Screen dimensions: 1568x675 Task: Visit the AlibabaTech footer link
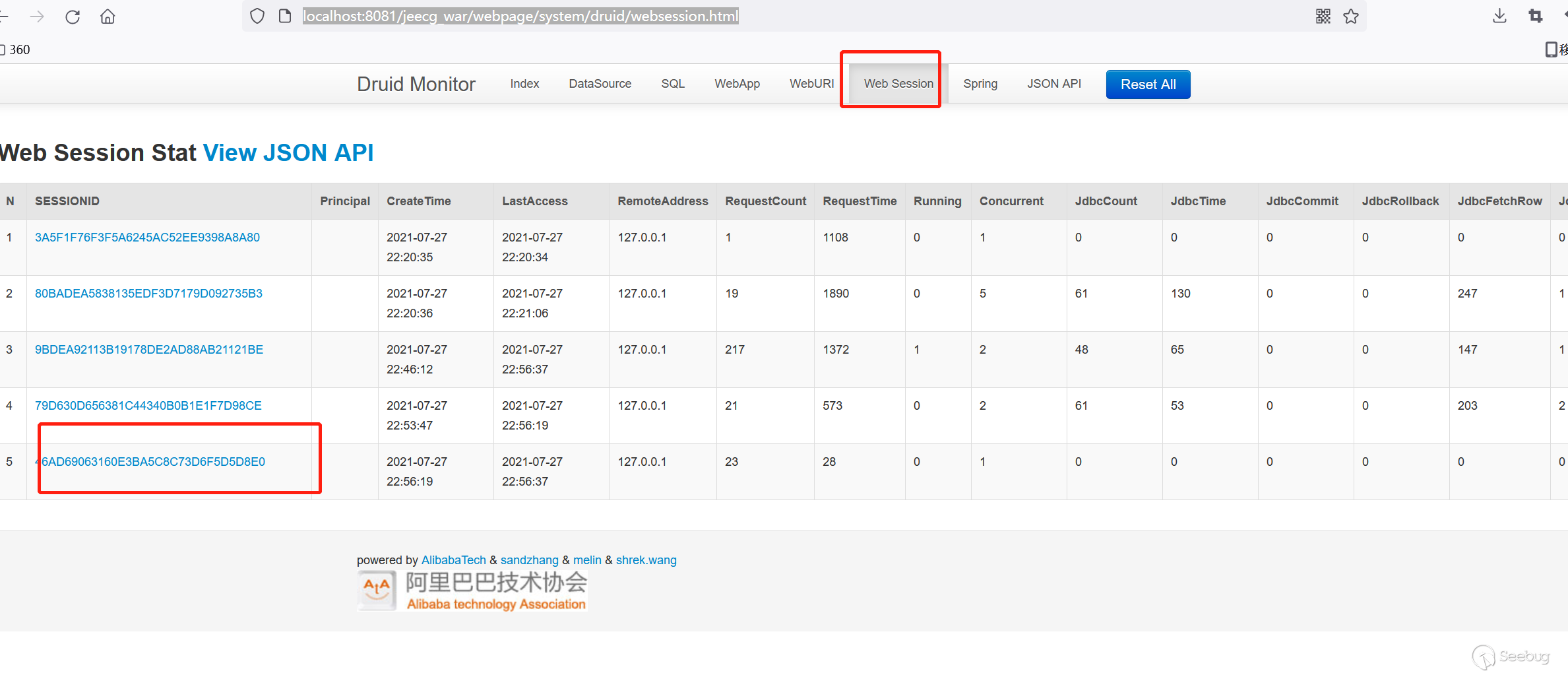pos(453,560)
